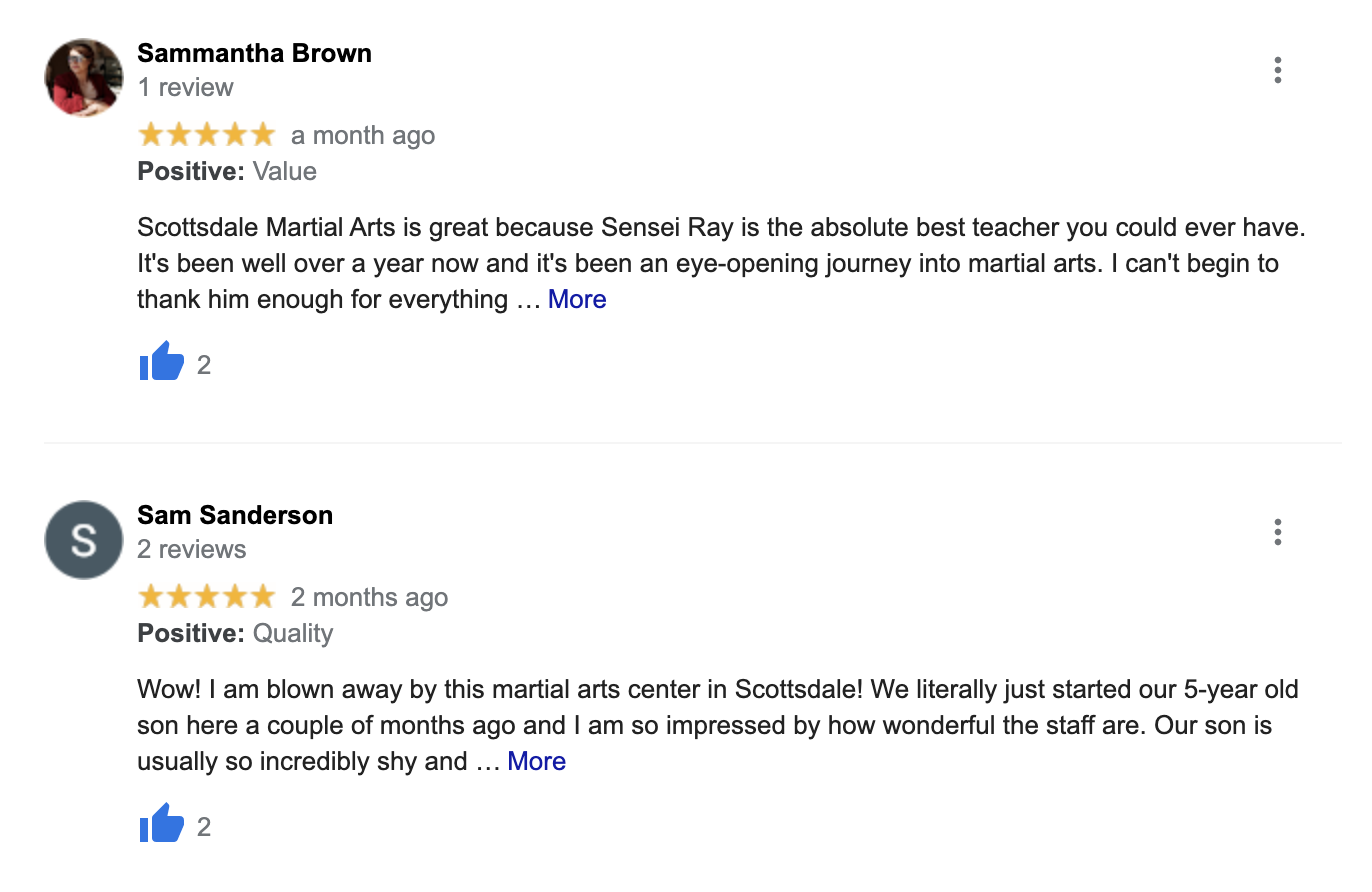Click thumbs-up icon on Sam Sanderson's review
The width and height of the screenshot is (1372, 892).
(161, 825)
